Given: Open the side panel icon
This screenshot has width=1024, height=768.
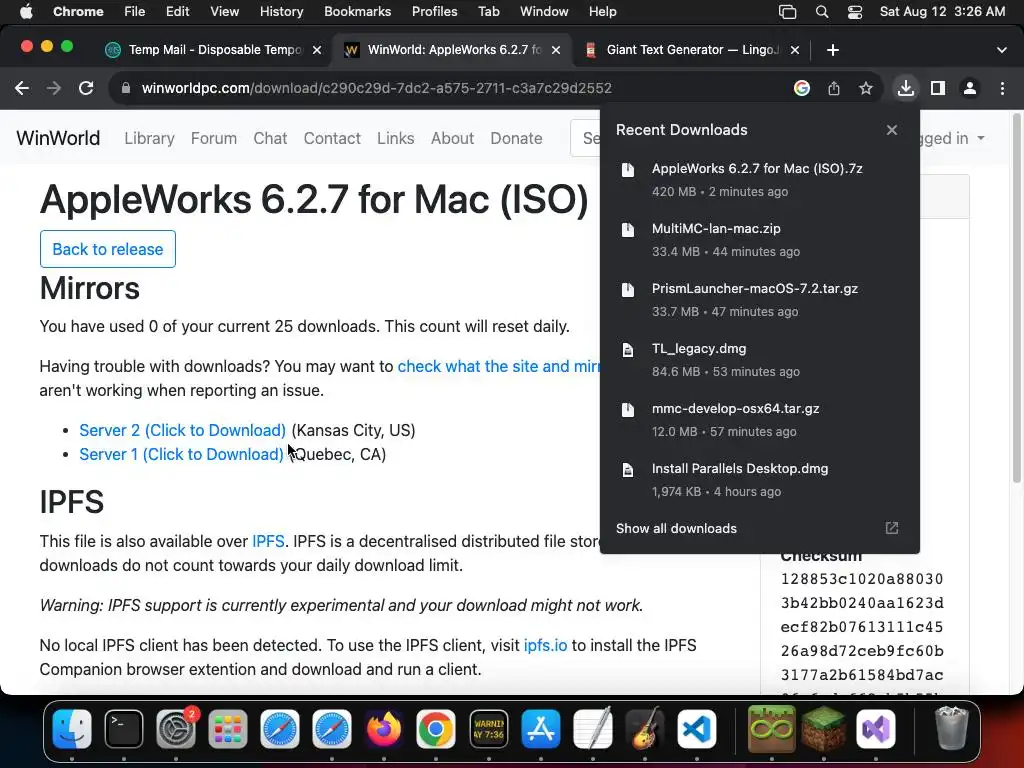Looking at the screenshot, I should [938, 88].
